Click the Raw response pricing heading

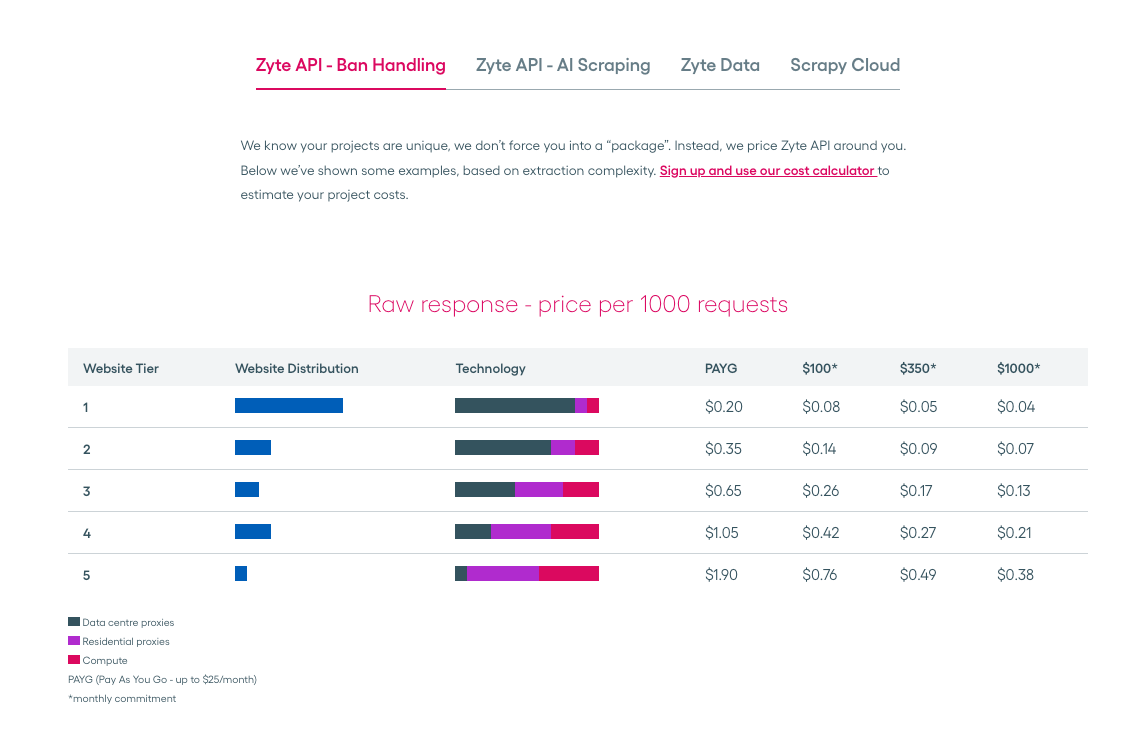578,304
